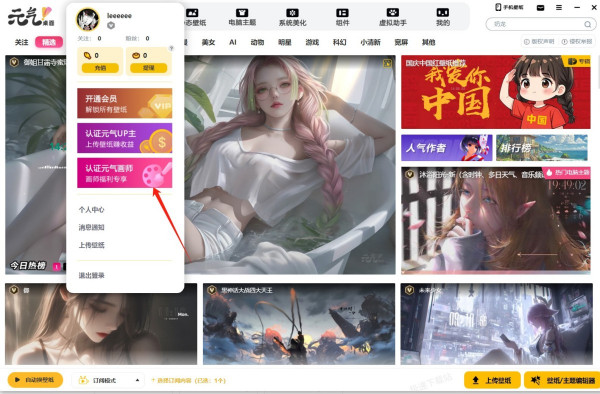The image size is (600, 394).
Task: Open 消息通知 in the profile menu
Action: (x=91, y=227)
